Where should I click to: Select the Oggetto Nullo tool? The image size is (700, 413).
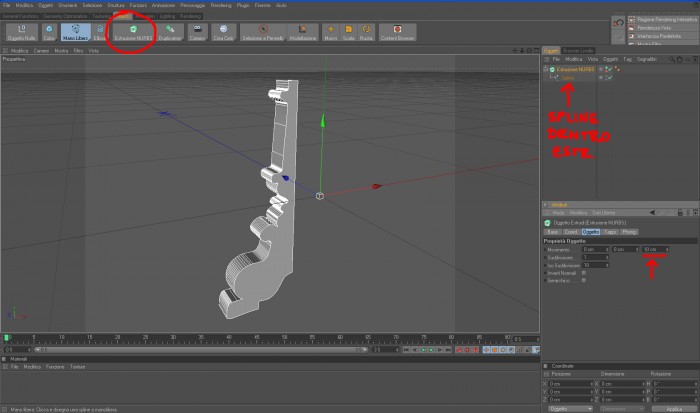[21, 32]
